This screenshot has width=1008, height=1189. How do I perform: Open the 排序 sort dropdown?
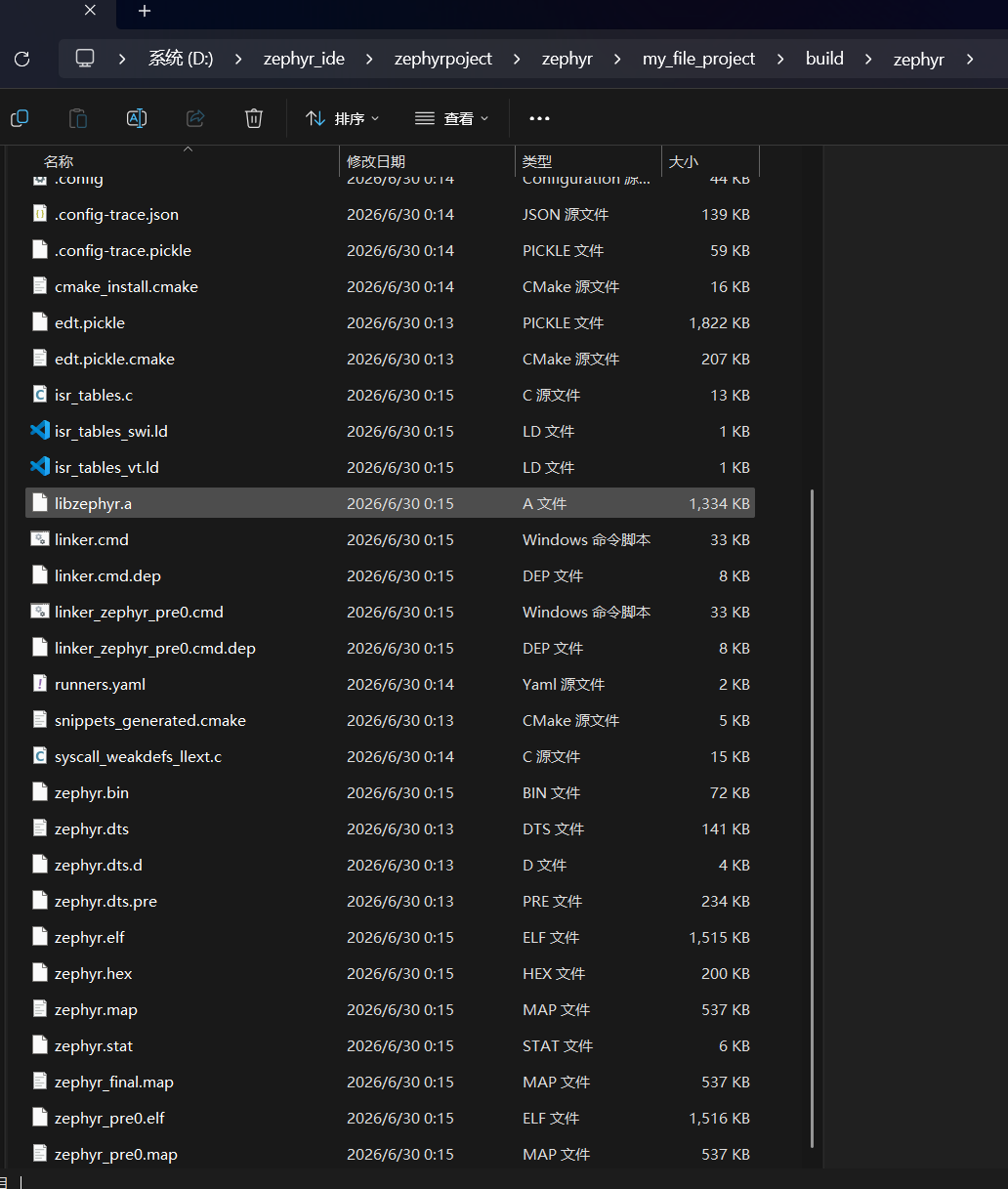click(x=343, y=118)
